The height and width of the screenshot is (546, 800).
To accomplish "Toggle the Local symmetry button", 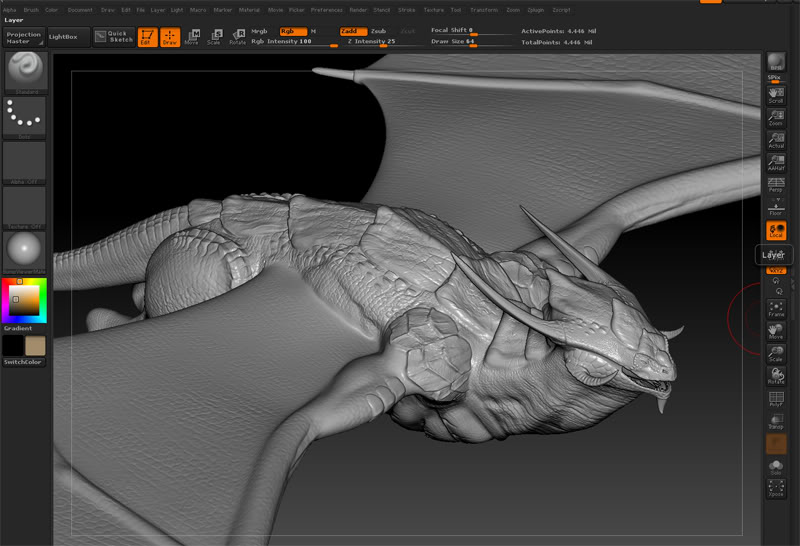I will pos(776,230).
